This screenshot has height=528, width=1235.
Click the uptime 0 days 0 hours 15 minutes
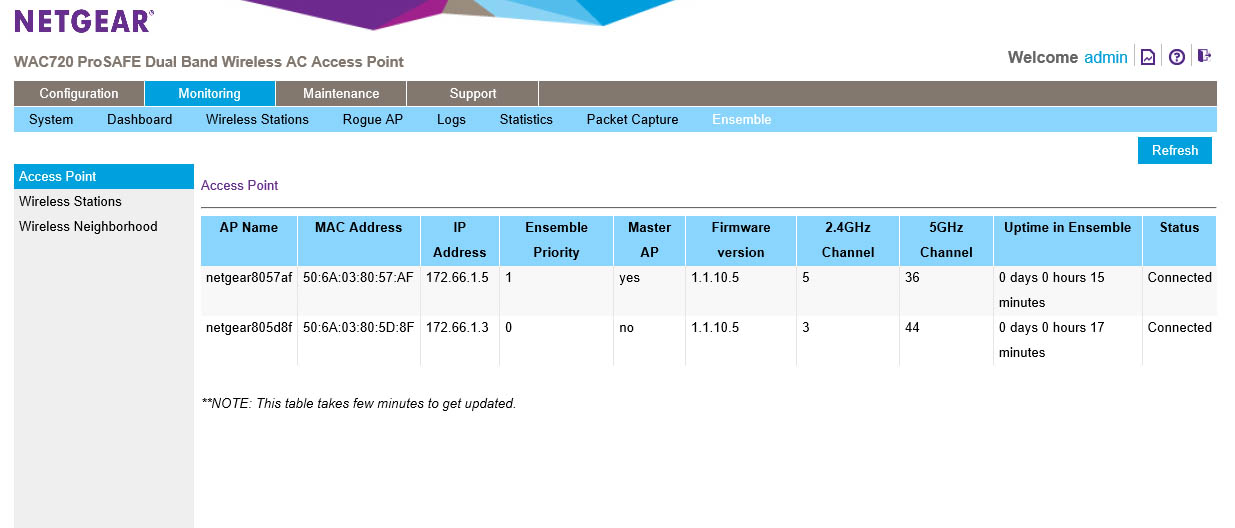click(1051, 290)
